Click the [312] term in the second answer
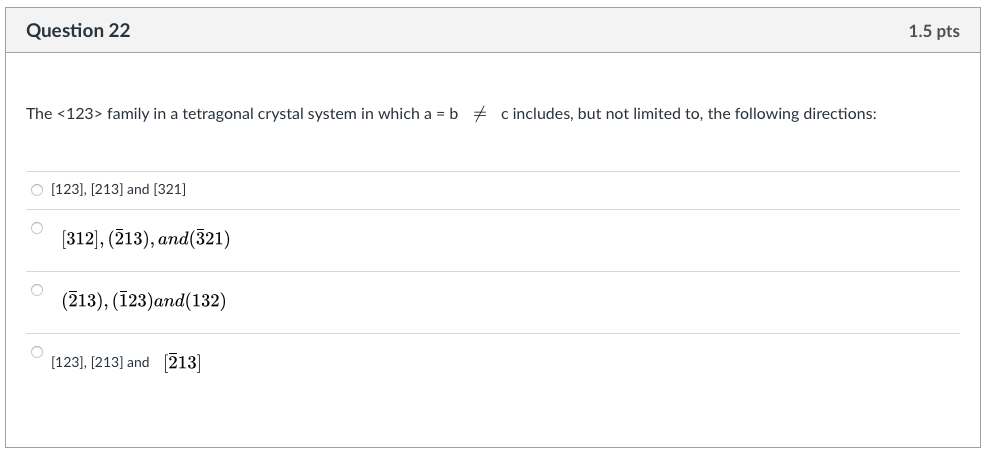The image size is (990, 457). [x=80, y=239]
